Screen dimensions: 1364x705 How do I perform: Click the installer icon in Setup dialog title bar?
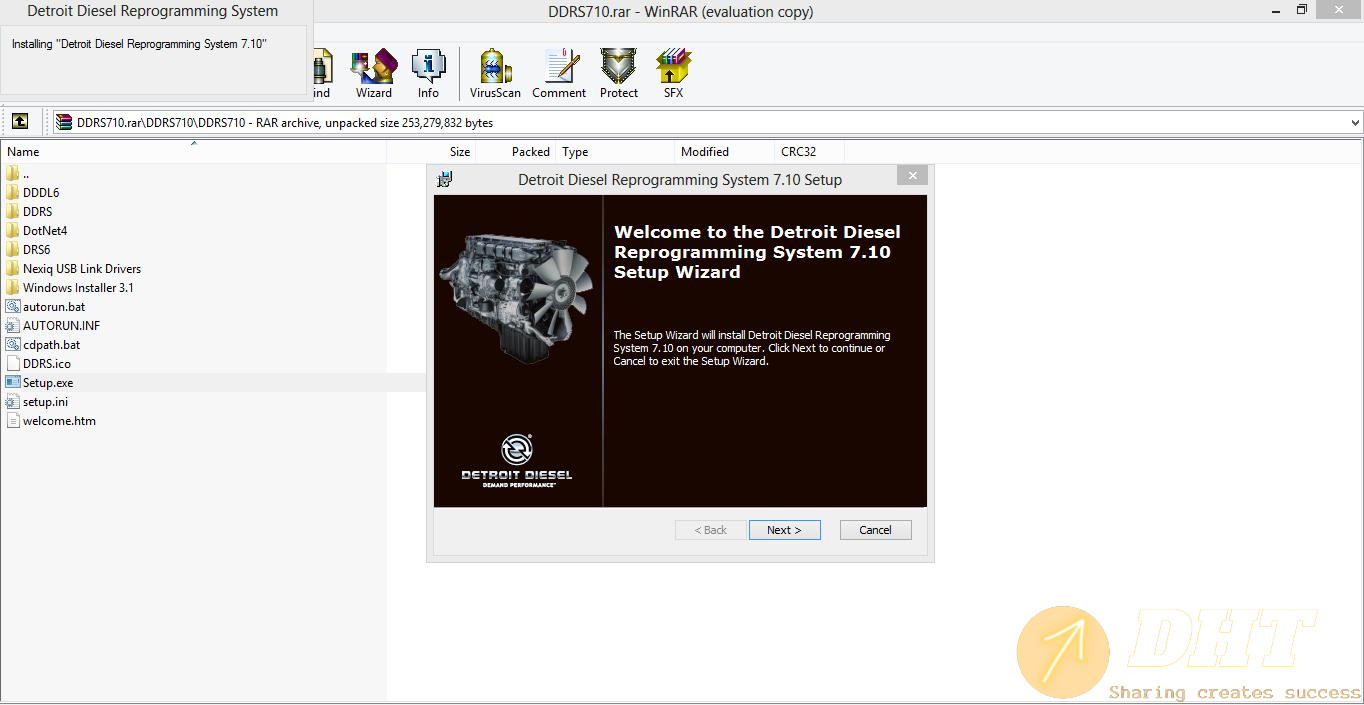(x=445, y=179)
